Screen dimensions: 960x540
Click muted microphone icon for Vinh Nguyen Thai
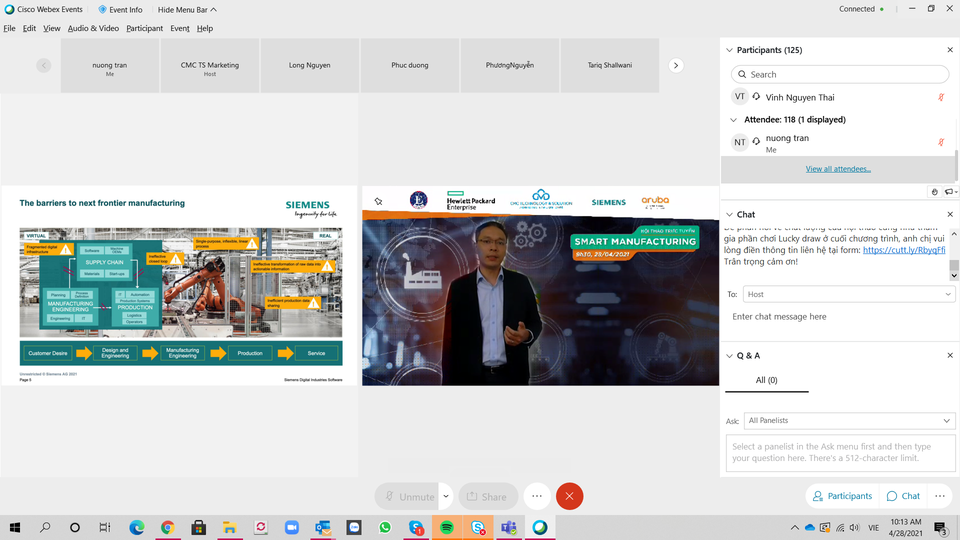tap(941, 97)
